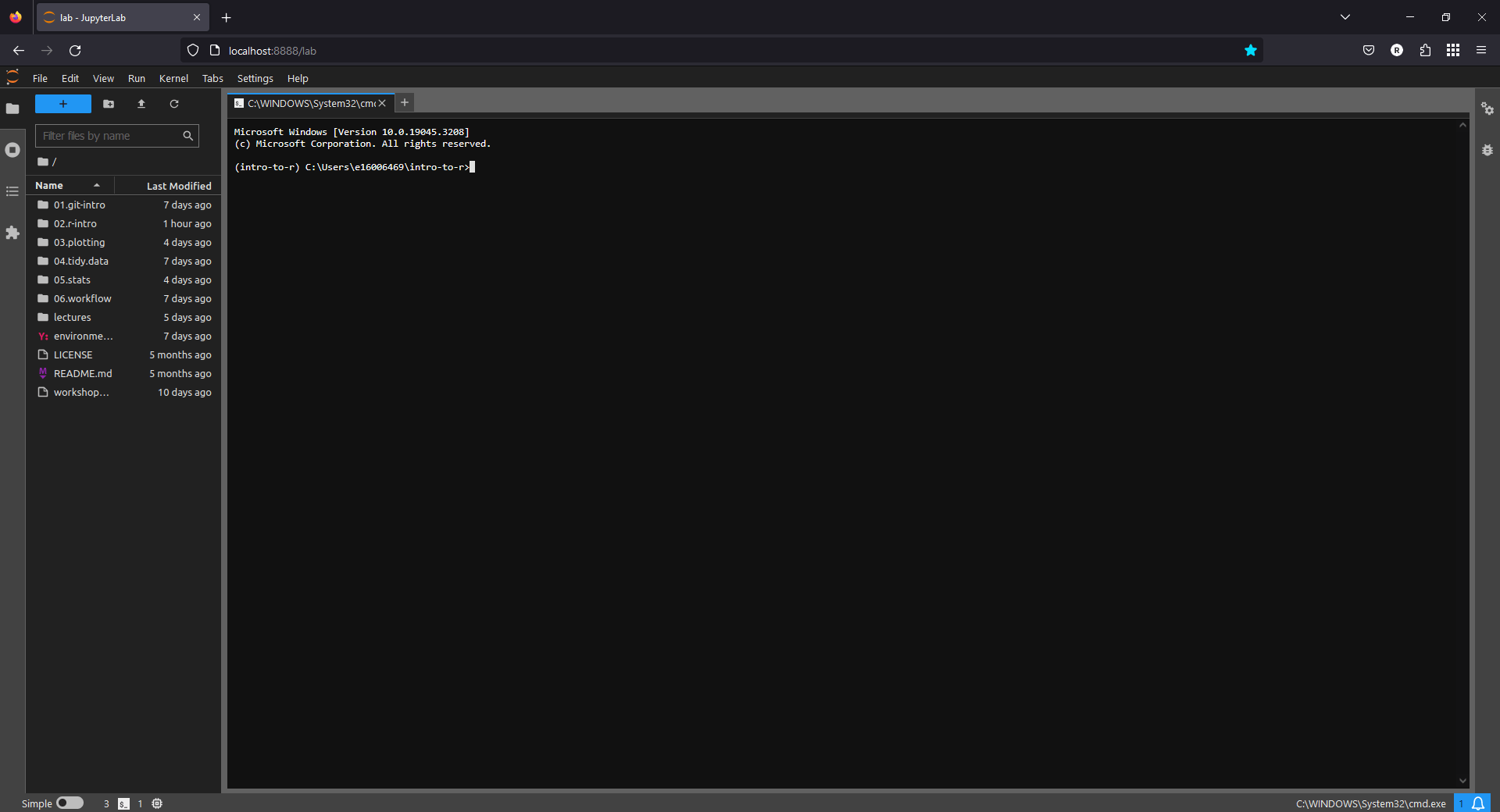The image size is (1500, 812).
Task: Create a new folder with the toolbar icon
Action: [x=109, y=104]
